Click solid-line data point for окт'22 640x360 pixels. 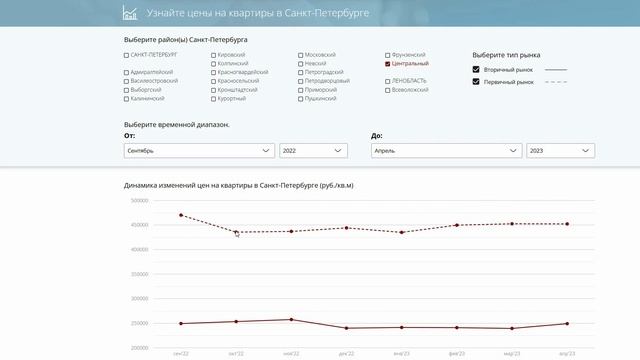pos(236,322)
